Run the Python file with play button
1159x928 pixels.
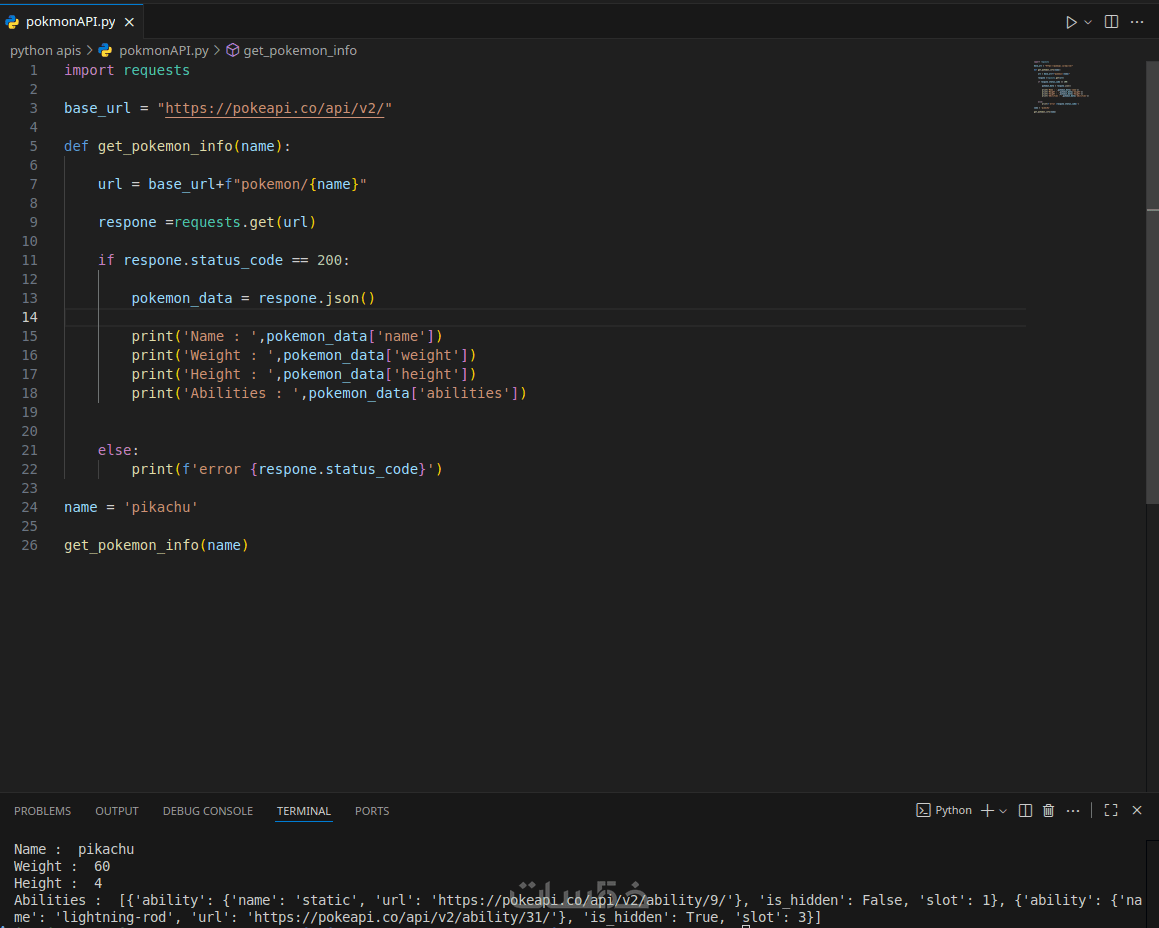click(x=1071, y=22)
